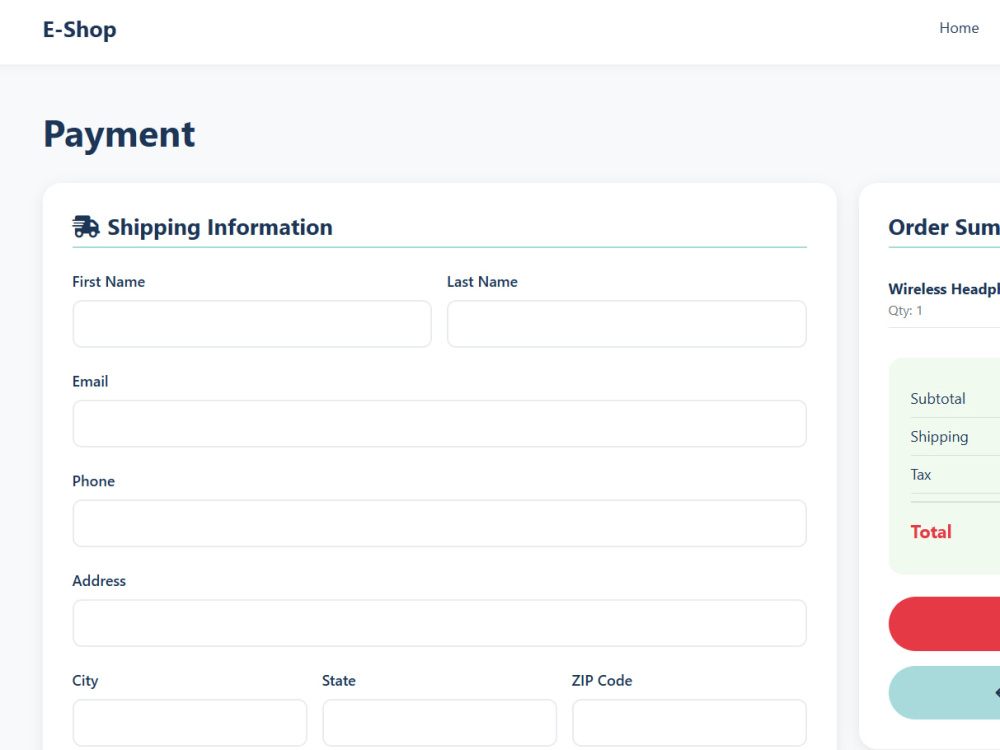Select the ZIP Code input field
Image resolution: width=1000 pixels, height=750 pixels.
point(689,723)
